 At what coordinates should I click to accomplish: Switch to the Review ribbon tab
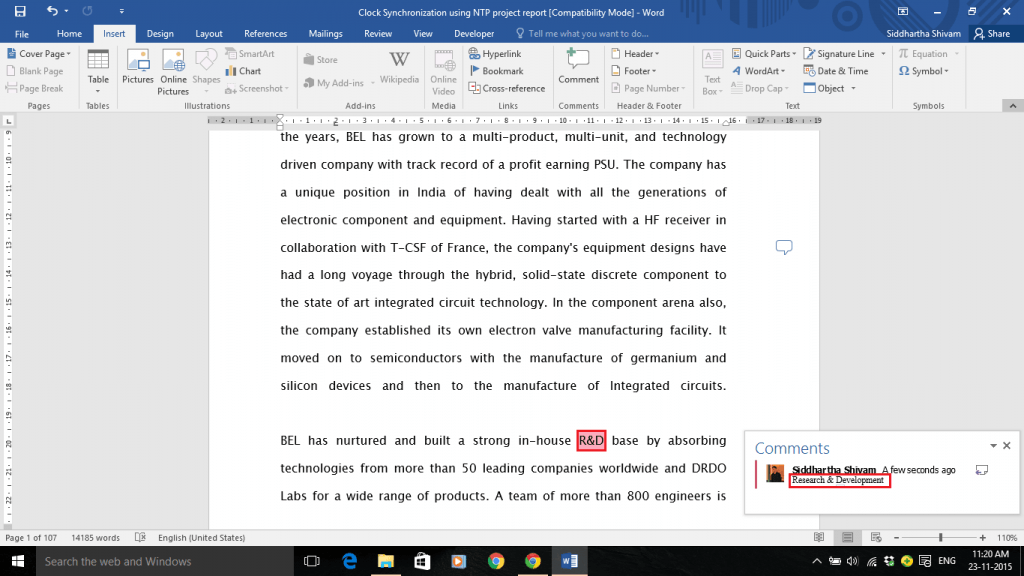(x=377, y=32)
